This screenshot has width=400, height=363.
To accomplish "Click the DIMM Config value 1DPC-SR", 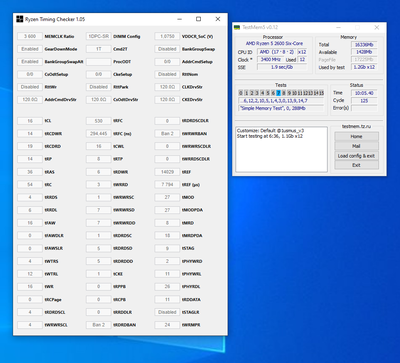I will tap(98, 36).
